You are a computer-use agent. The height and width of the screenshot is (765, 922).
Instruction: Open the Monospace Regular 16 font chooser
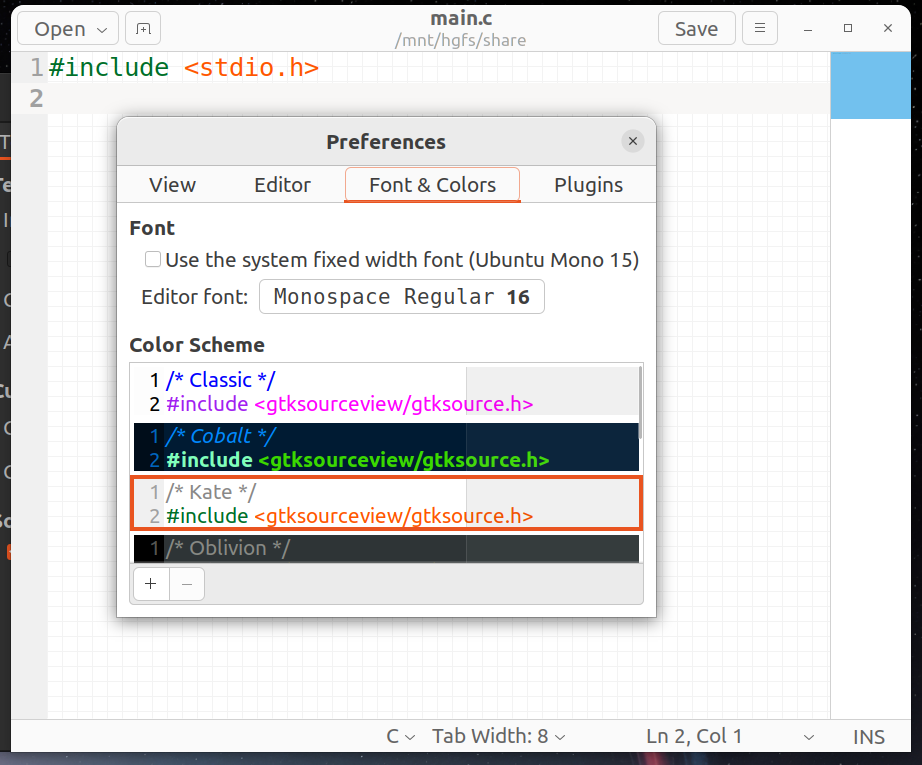pos(402,296)
